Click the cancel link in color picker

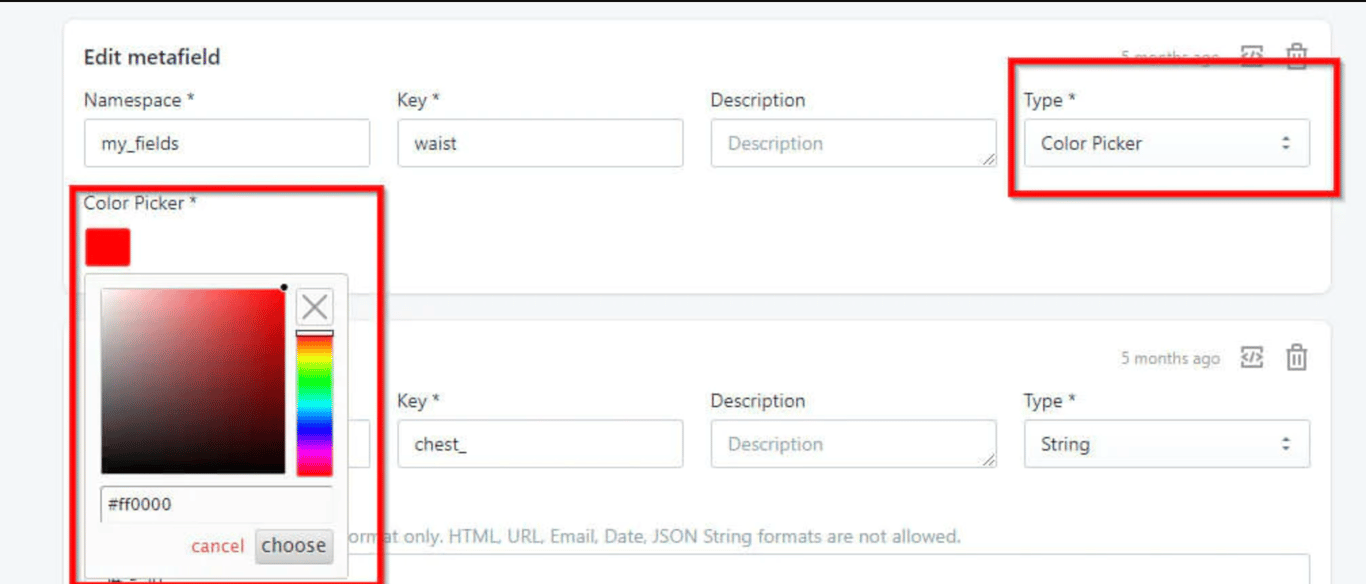click(217, 546)
